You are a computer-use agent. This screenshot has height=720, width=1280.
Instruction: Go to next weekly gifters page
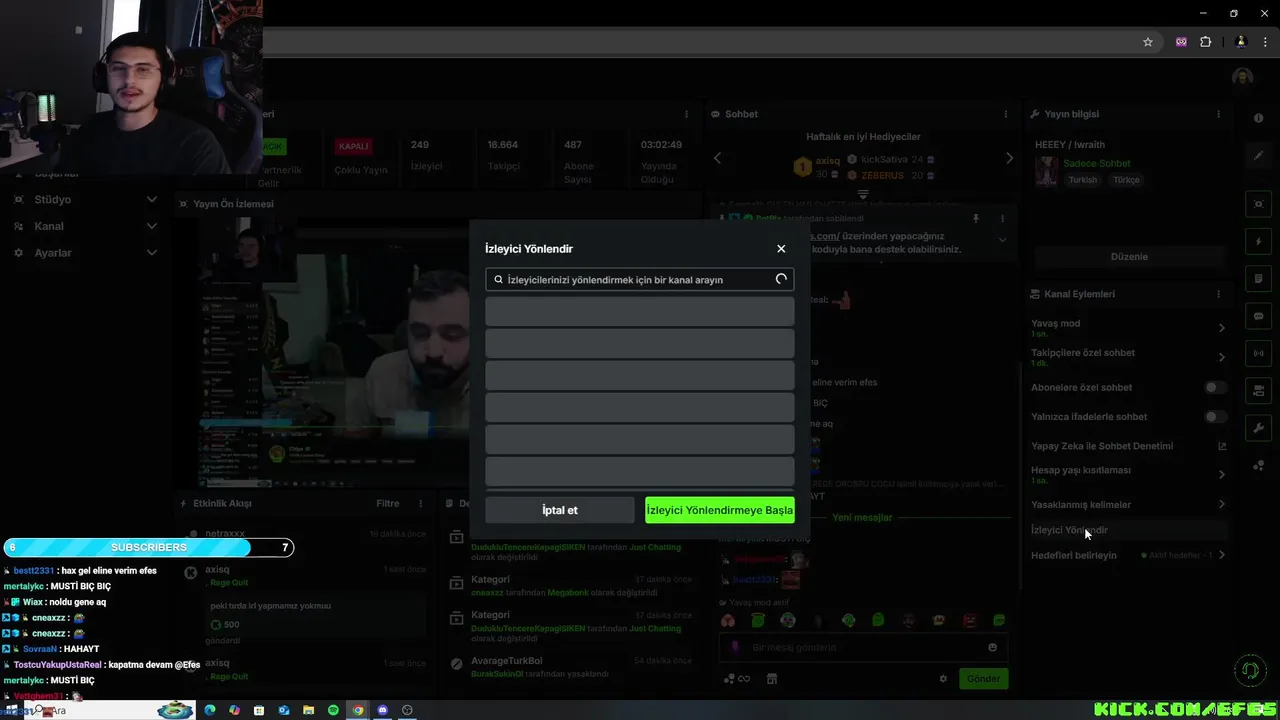coord(1009,158)
